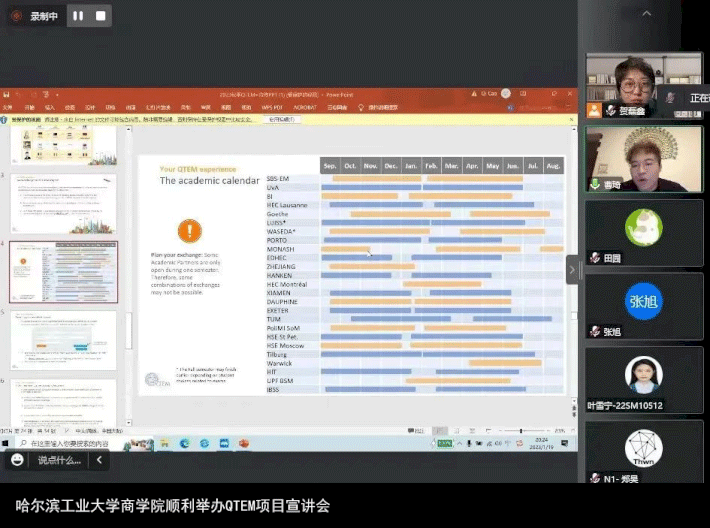This screenshot has width=710, height=528.
Task: Open Microsoft Edge from the taskbar
Action: pos(184,444)
